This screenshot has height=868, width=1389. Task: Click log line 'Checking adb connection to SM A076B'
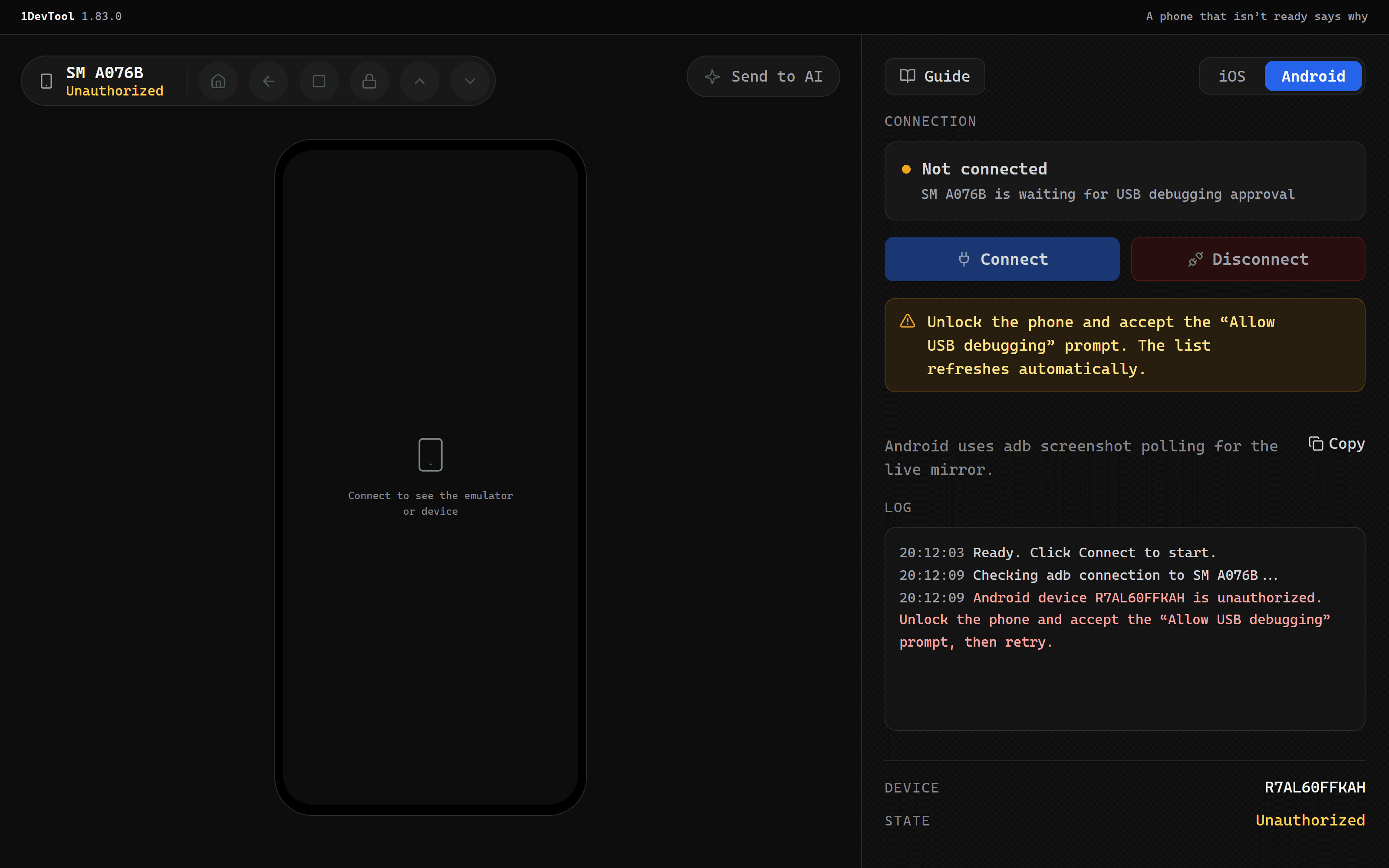(1126, 575)
